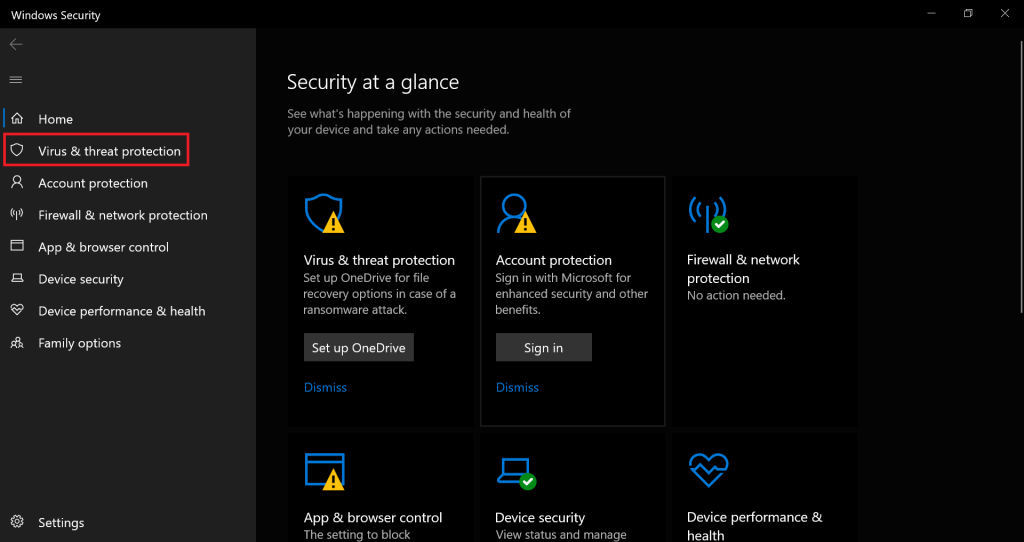Open Home in the sidebar
This screenshot has width=1024, height=542.
(55, 119)
